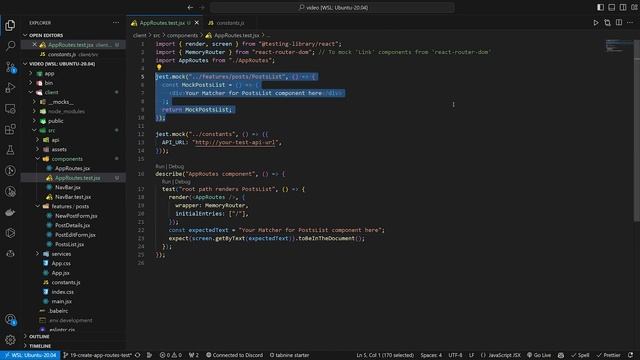Open the Extensions view
Viewport: 640px width, 360px height.
pos(10,129)
